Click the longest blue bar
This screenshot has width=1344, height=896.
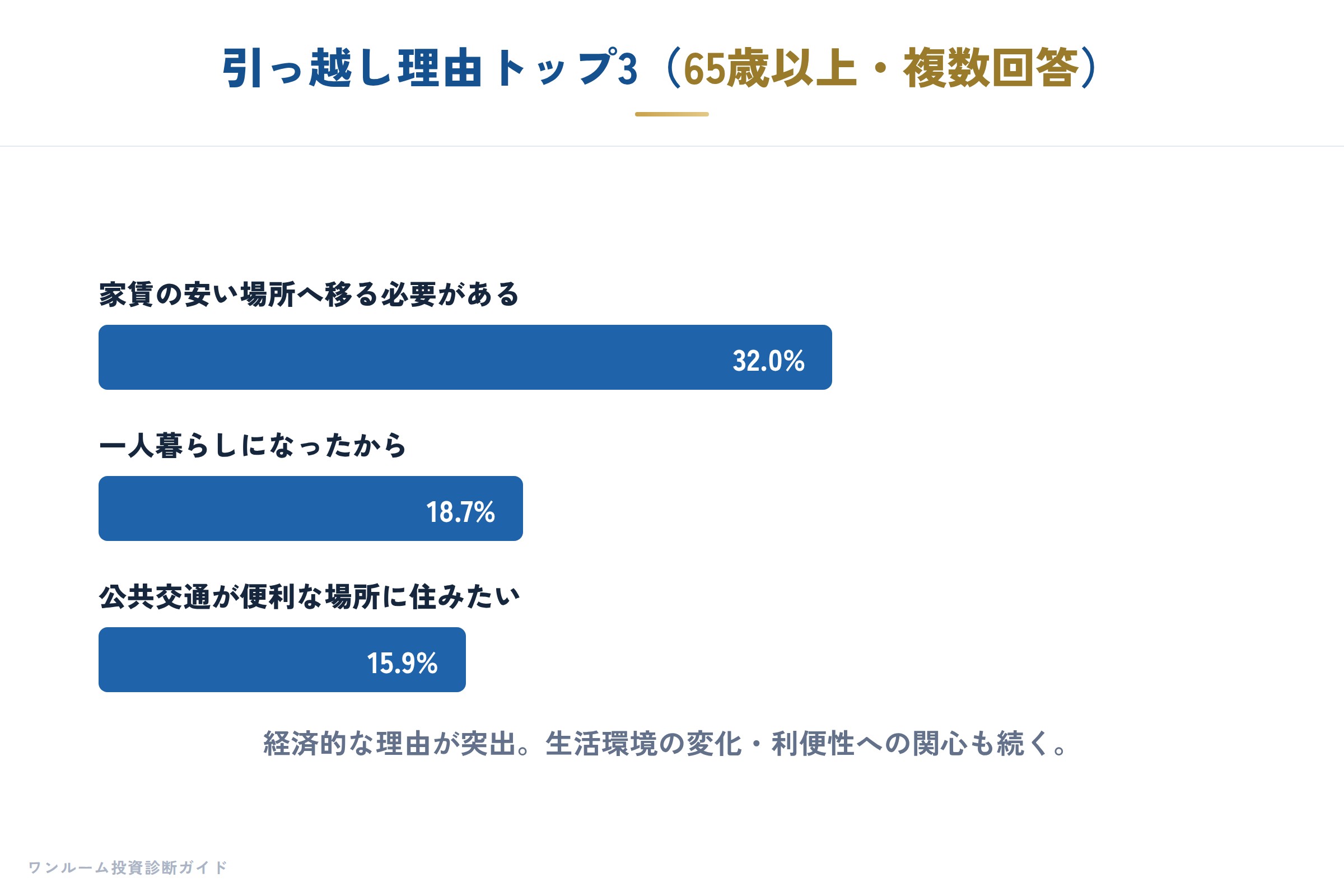tap(465, 357)
